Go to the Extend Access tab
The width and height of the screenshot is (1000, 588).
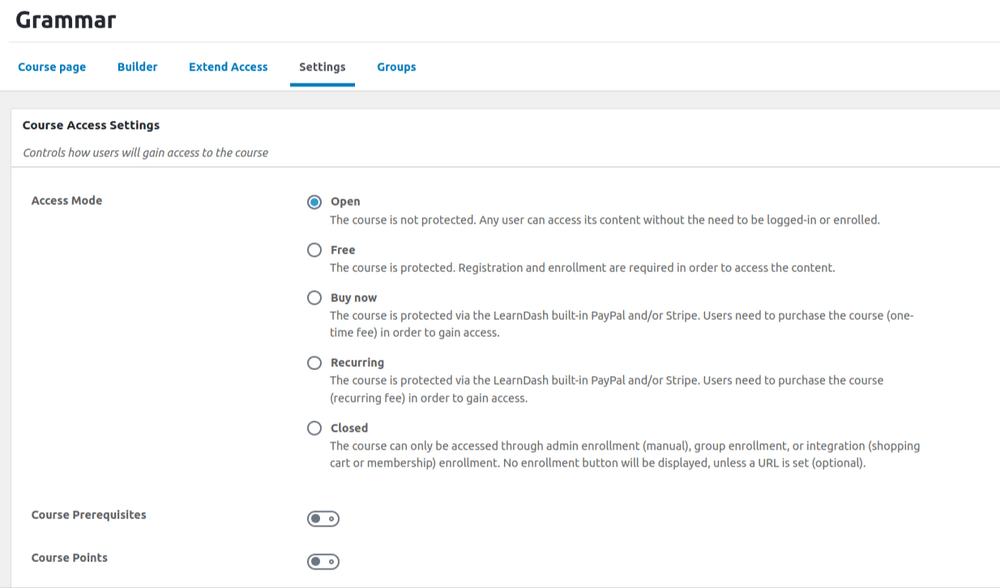(228, 67)
